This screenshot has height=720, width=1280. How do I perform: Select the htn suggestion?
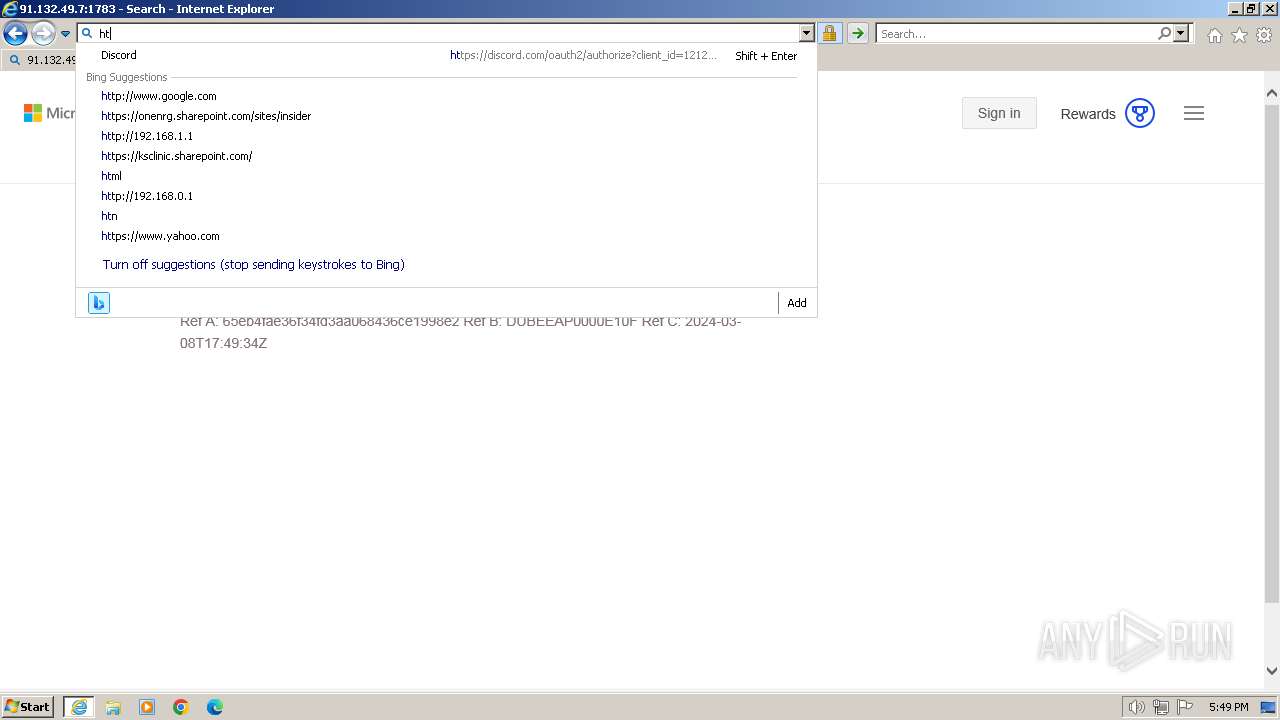[109, 216]
